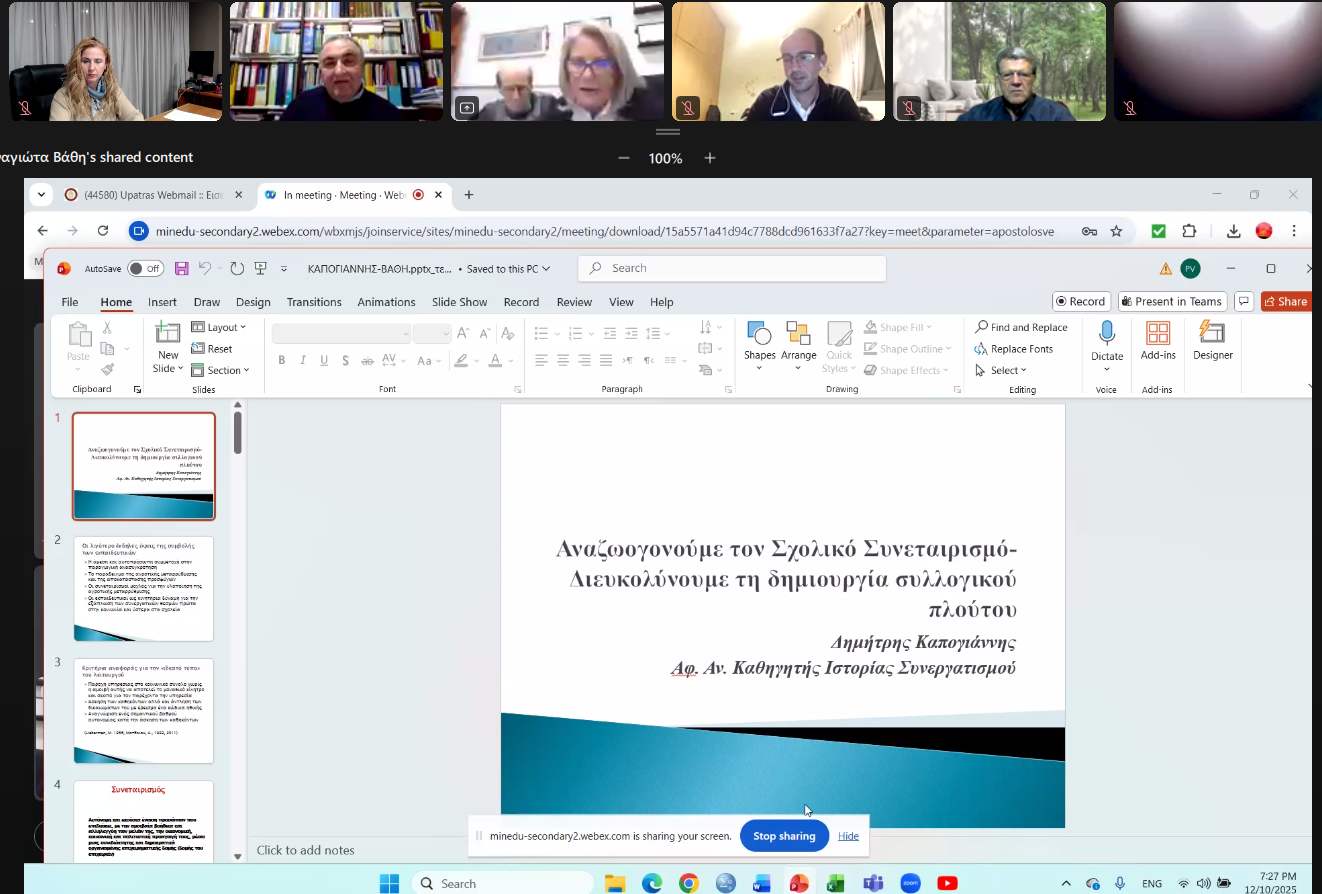This screenshot has height=894, width=1322.
Task: Zoom in with the plus icon
Action: tap(710, 158)
